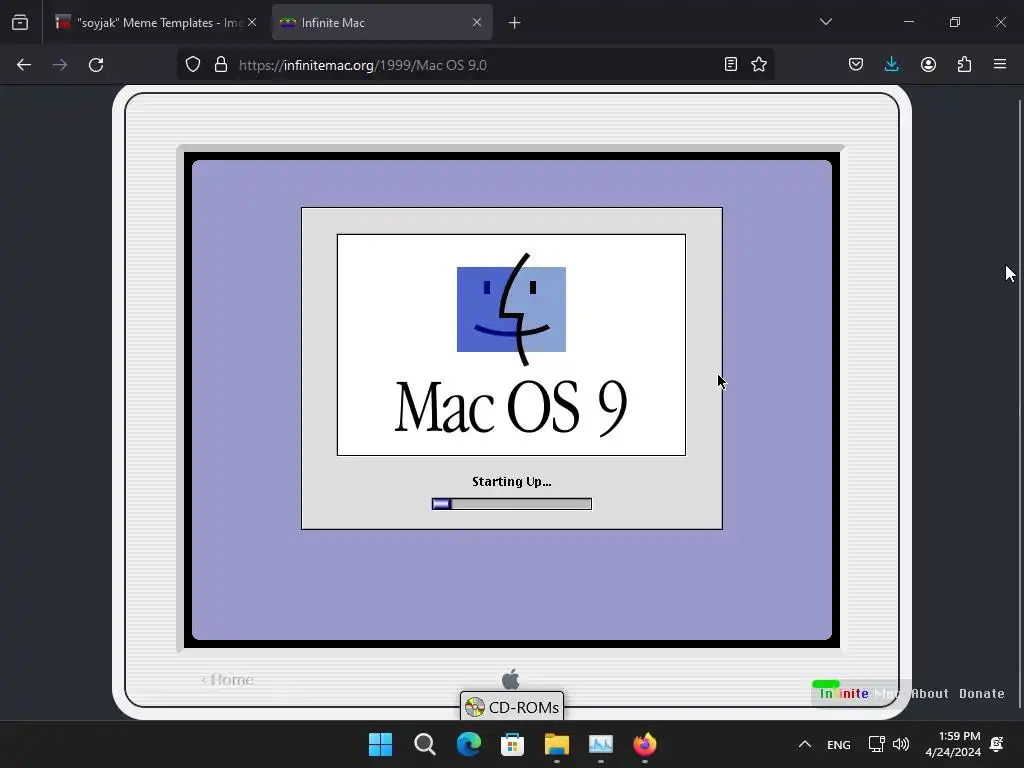This screenshot has width=1024, height=768.
Task: Click the Home link below the screen
Action: (227, 680)
